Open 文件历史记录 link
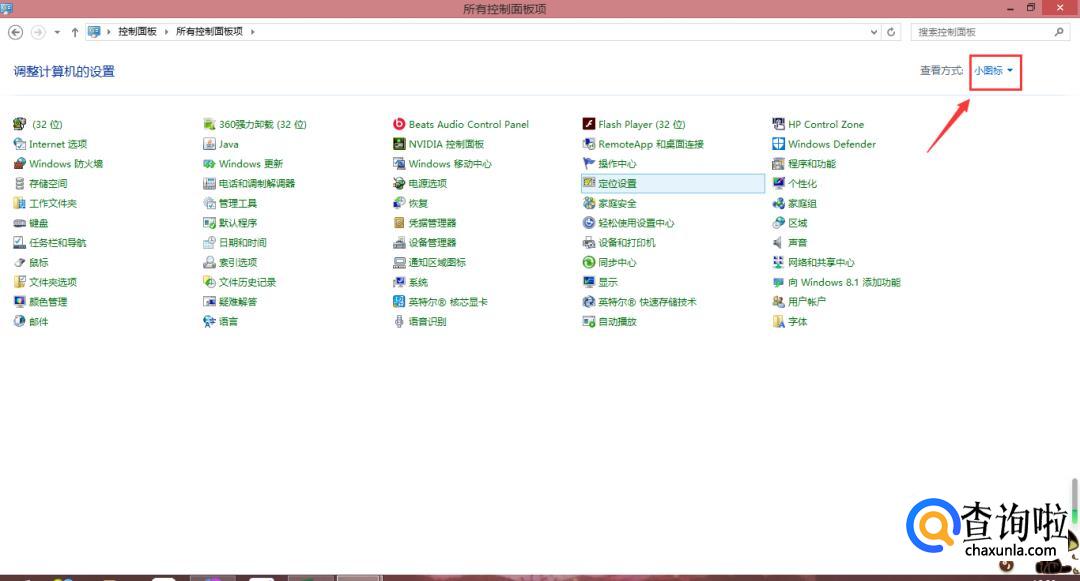This screenshot has height=581, width=1080. pyautogui.click(x=247, y=282)
